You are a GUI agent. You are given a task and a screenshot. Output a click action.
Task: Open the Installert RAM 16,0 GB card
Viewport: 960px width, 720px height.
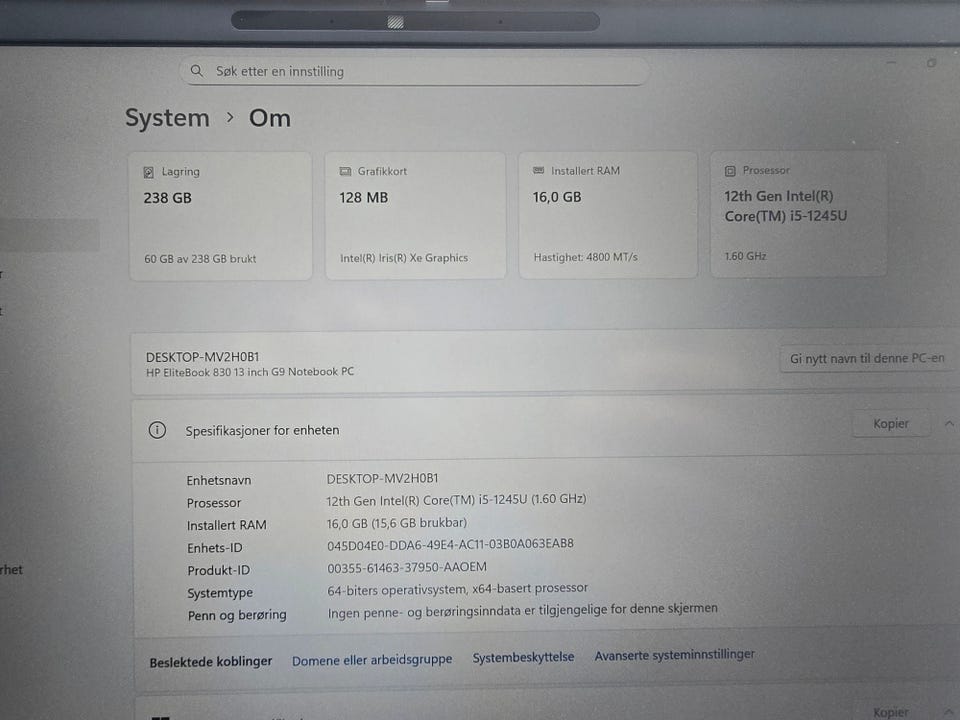[607, 214]
